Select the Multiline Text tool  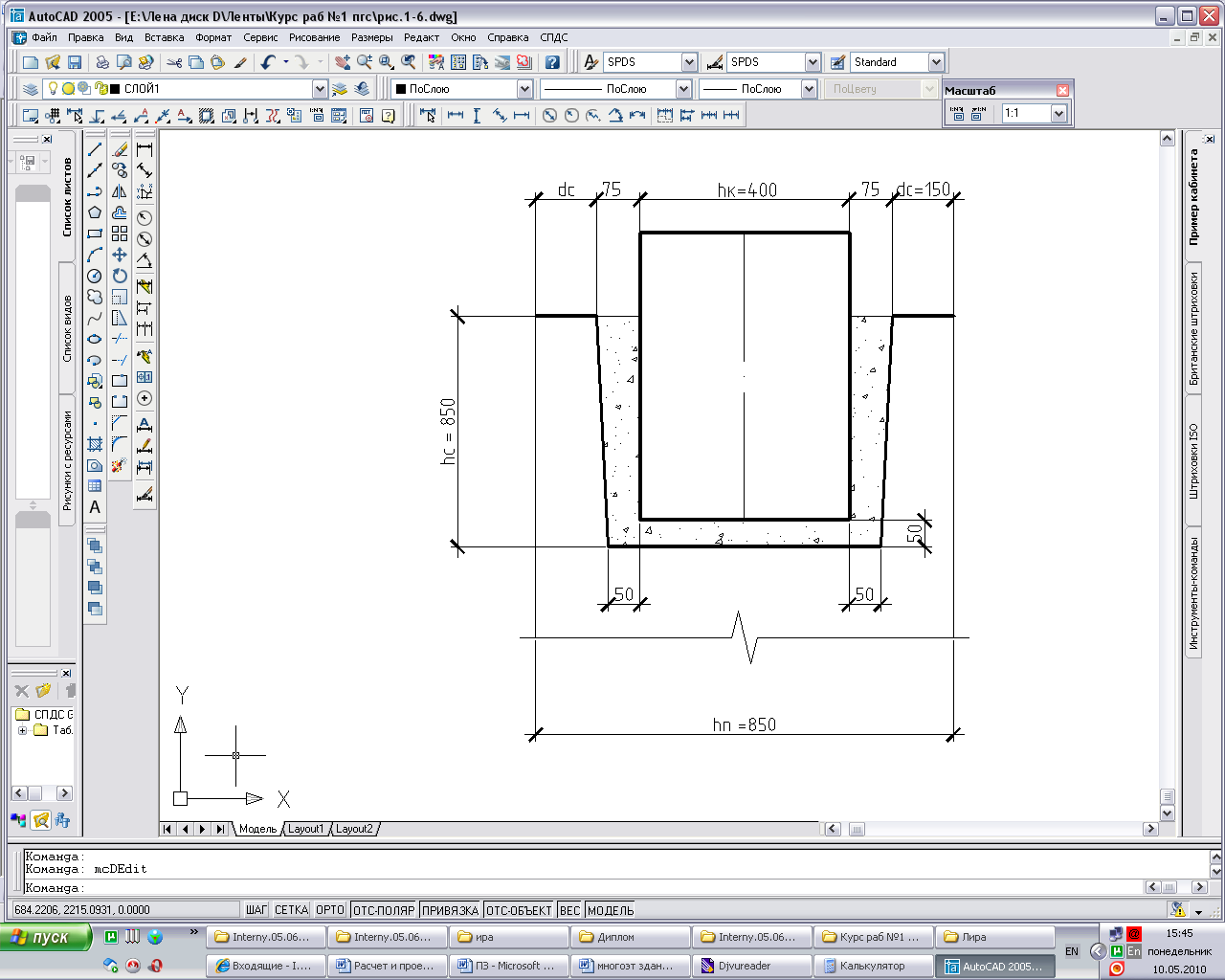click(95, 507)
